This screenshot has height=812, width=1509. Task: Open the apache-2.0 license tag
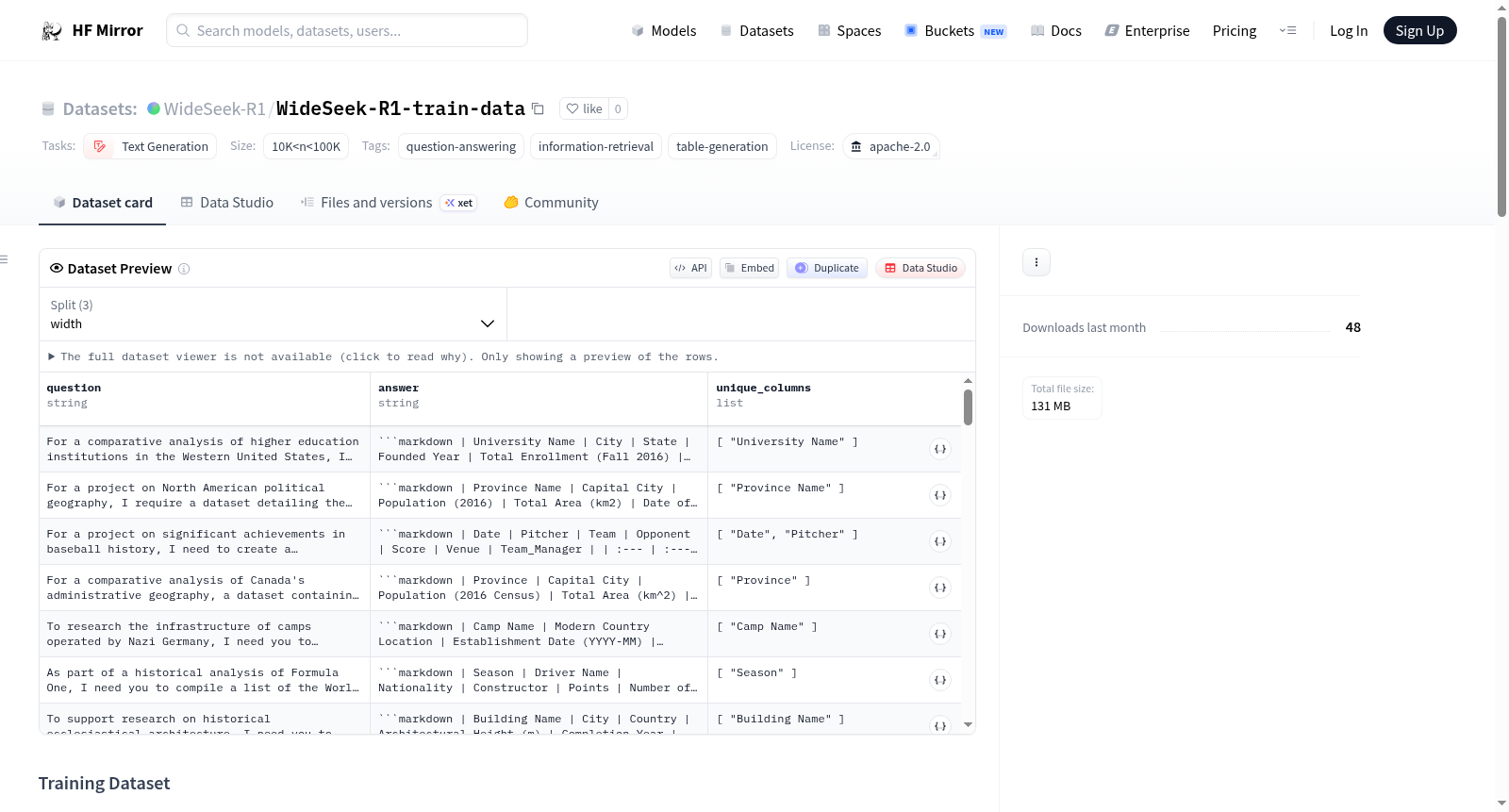890,146
